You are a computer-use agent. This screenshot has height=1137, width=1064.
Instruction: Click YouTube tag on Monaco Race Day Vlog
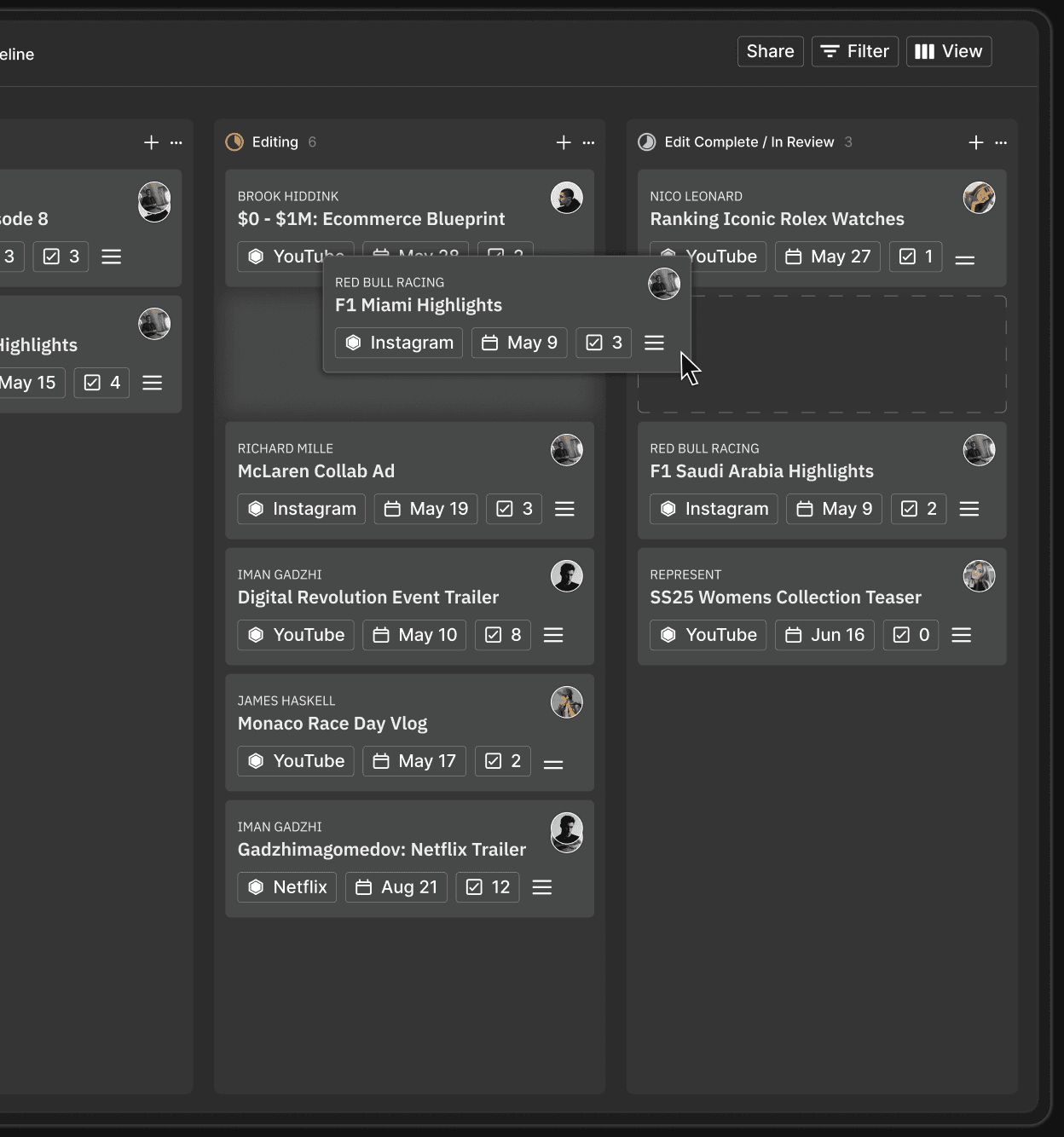click(x=296, y=761)
